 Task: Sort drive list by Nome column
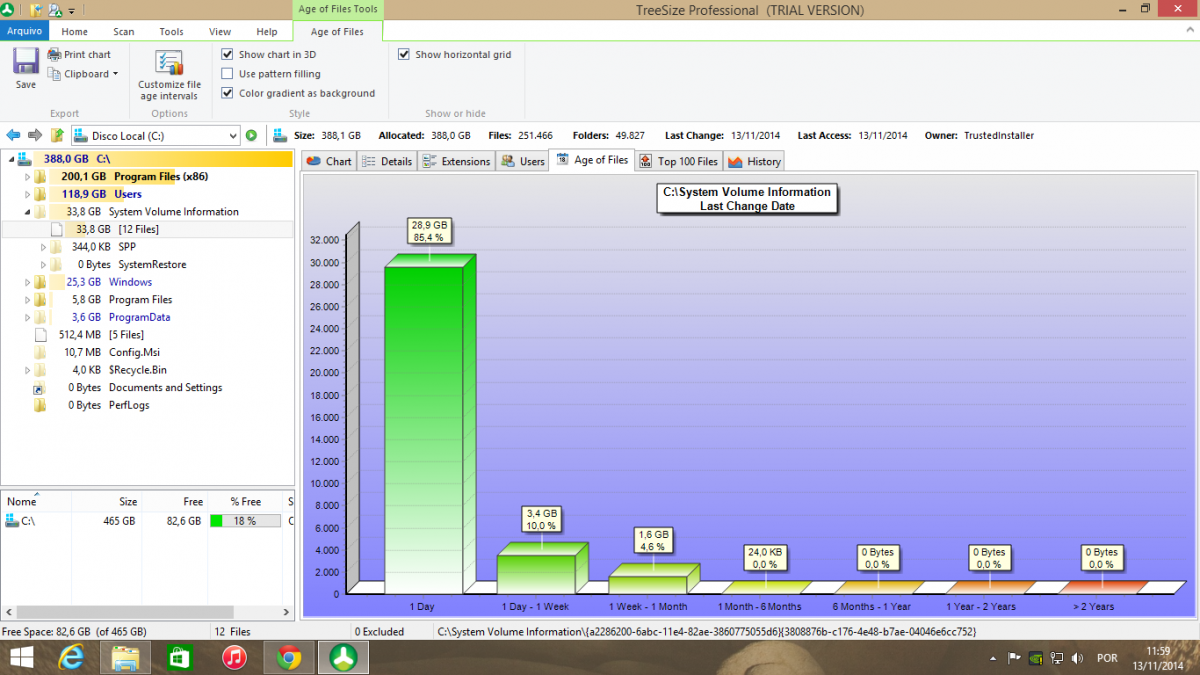pos(35,502)
